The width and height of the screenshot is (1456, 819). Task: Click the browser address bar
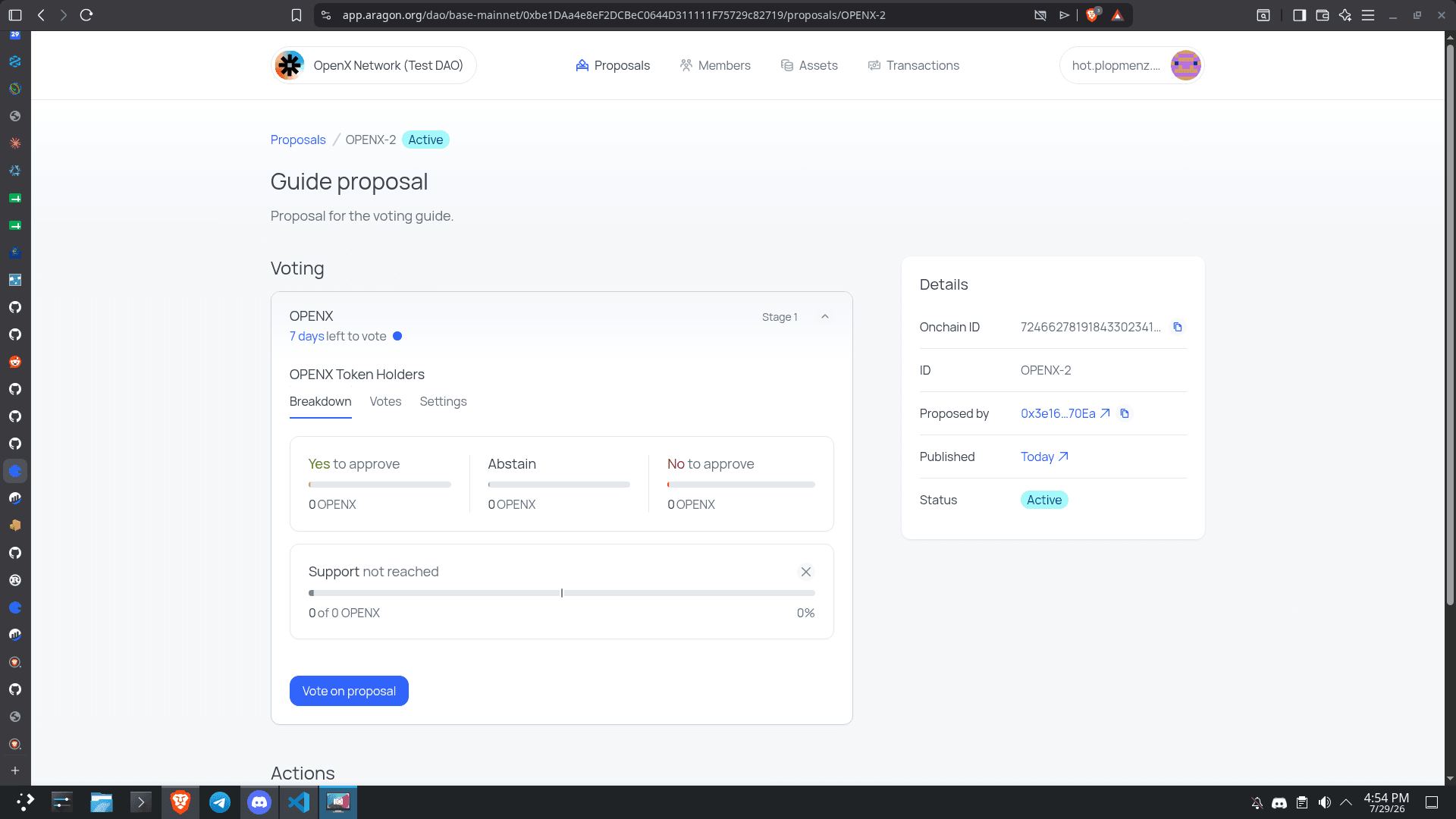pyautogui.click(x=682, y=15)
